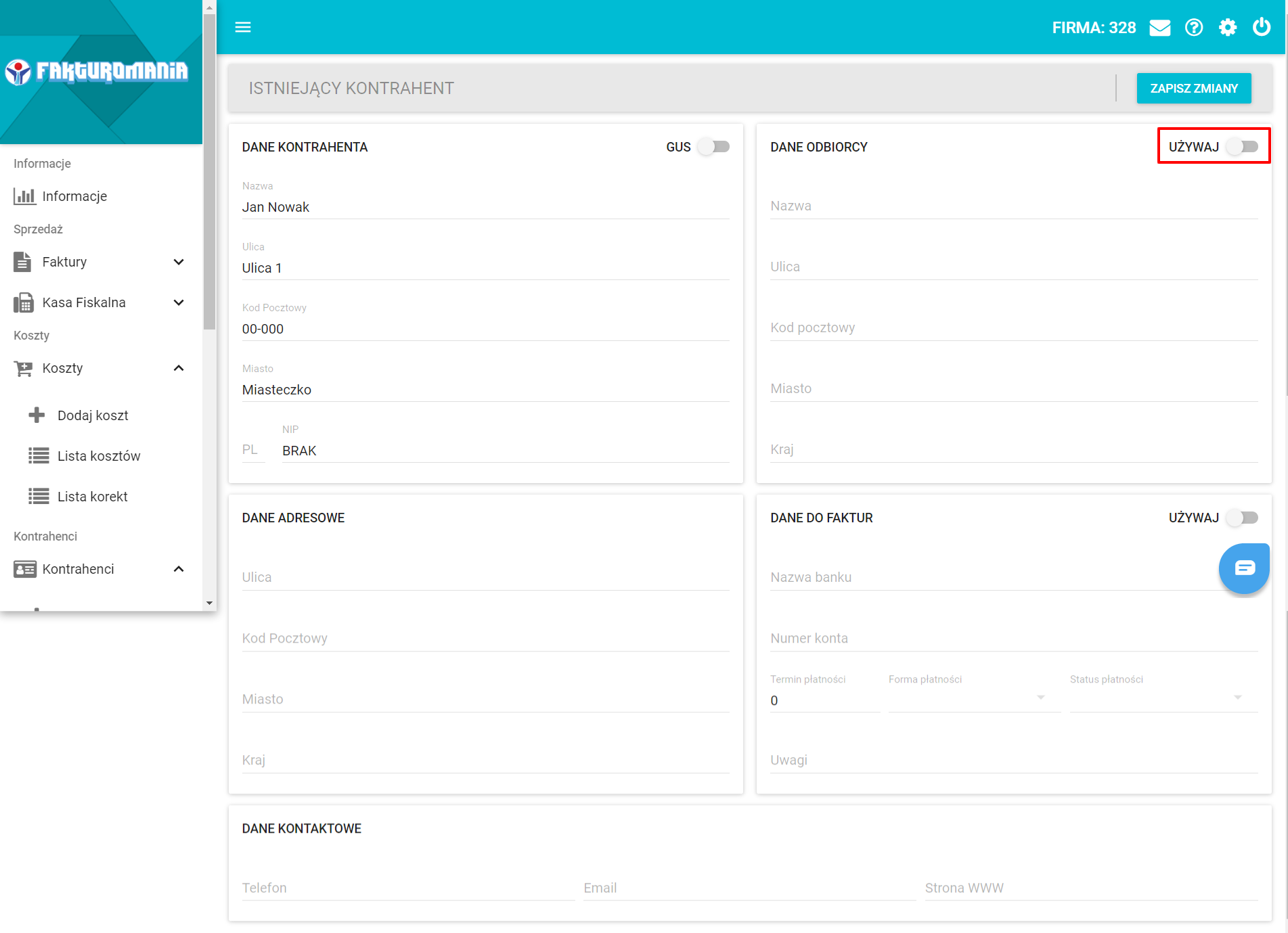Image resolution: width=1288 pixels, height=933 pixels.
Task: Open the floating chat bubble
Action: [x=1244, y=568]
